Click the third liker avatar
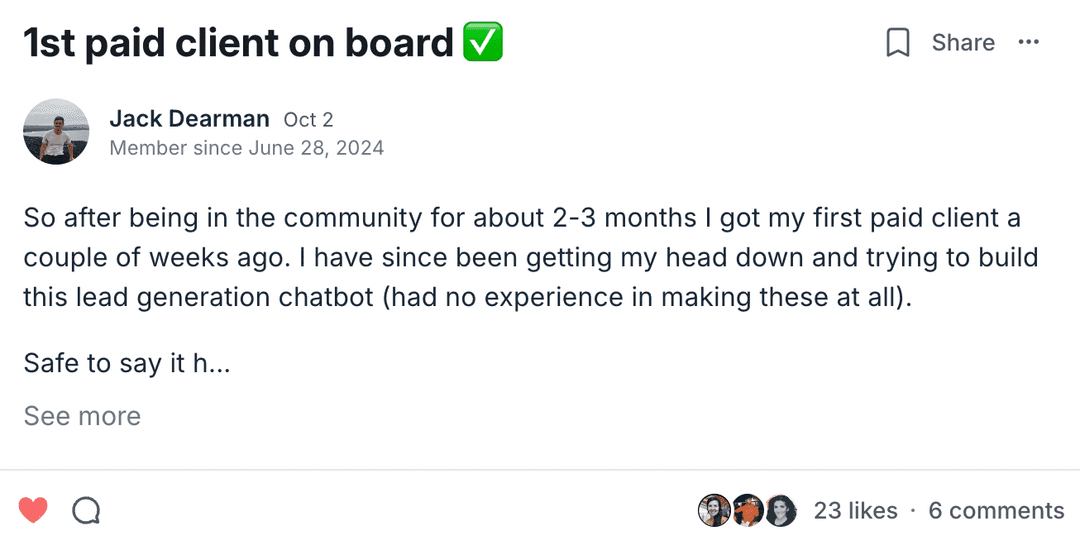Image resolution: width=1080 pixels, height=536 pixels. pyautogui.click(x=780, y=511)
